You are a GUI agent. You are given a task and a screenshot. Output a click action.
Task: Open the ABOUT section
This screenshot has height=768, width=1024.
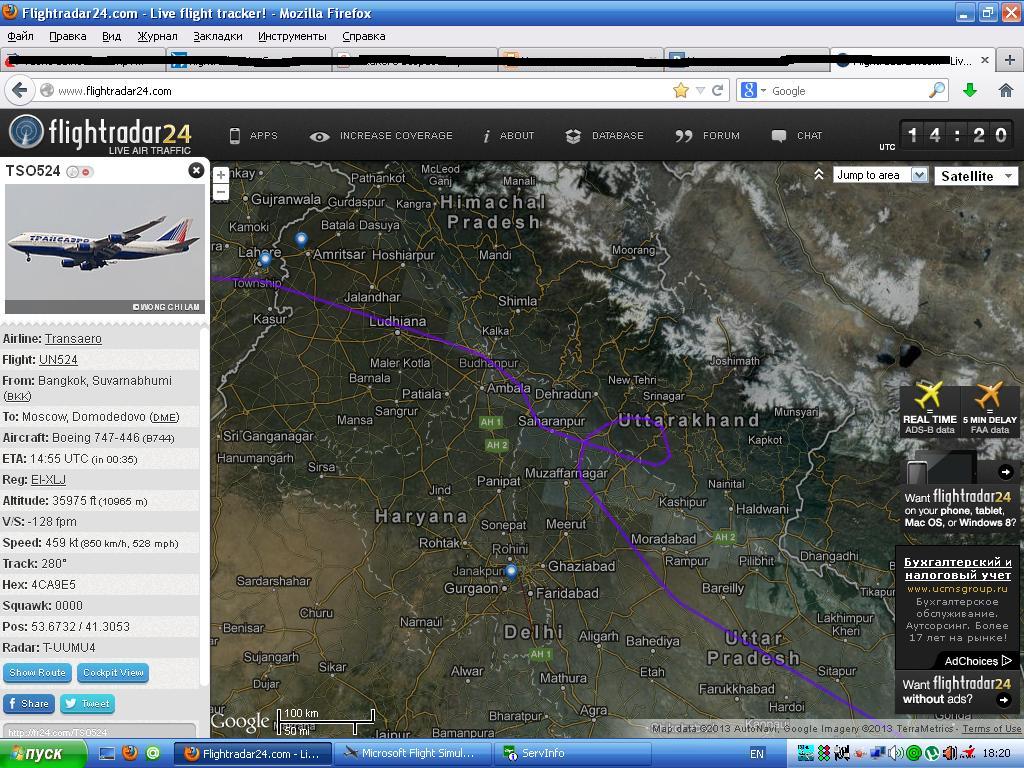(x=509, y=136)
